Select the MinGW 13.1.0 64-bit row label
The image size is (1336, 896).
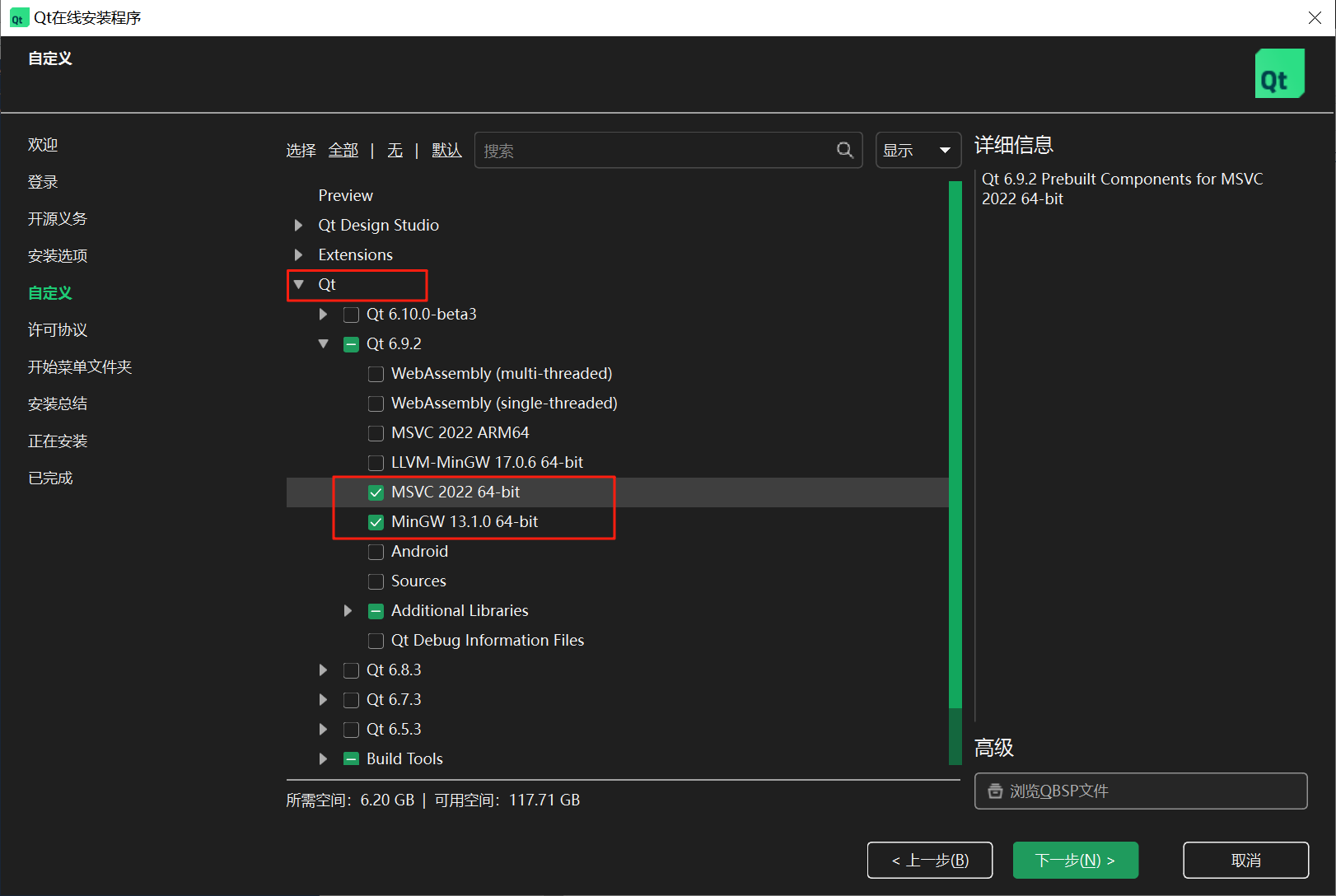tap(465, 521)
